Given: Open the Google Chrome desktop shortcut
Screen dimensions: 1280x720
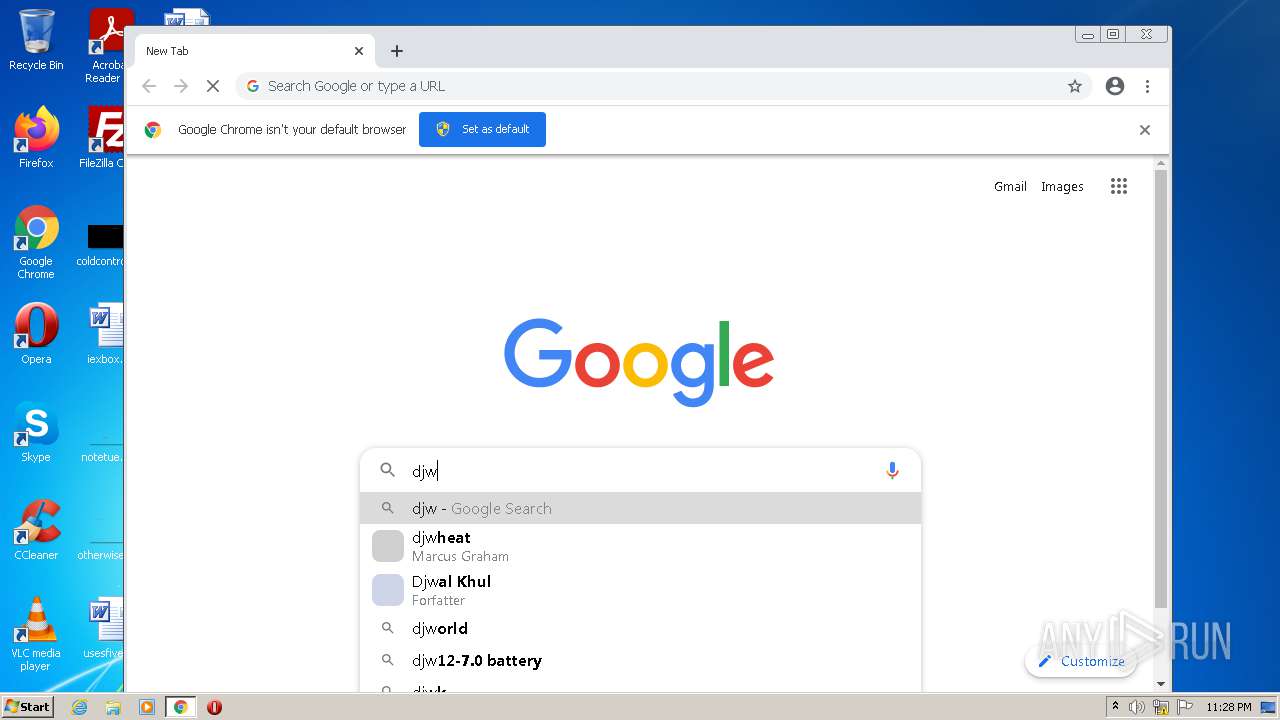Looking at the screenshot, I should [x=36, y=242].
